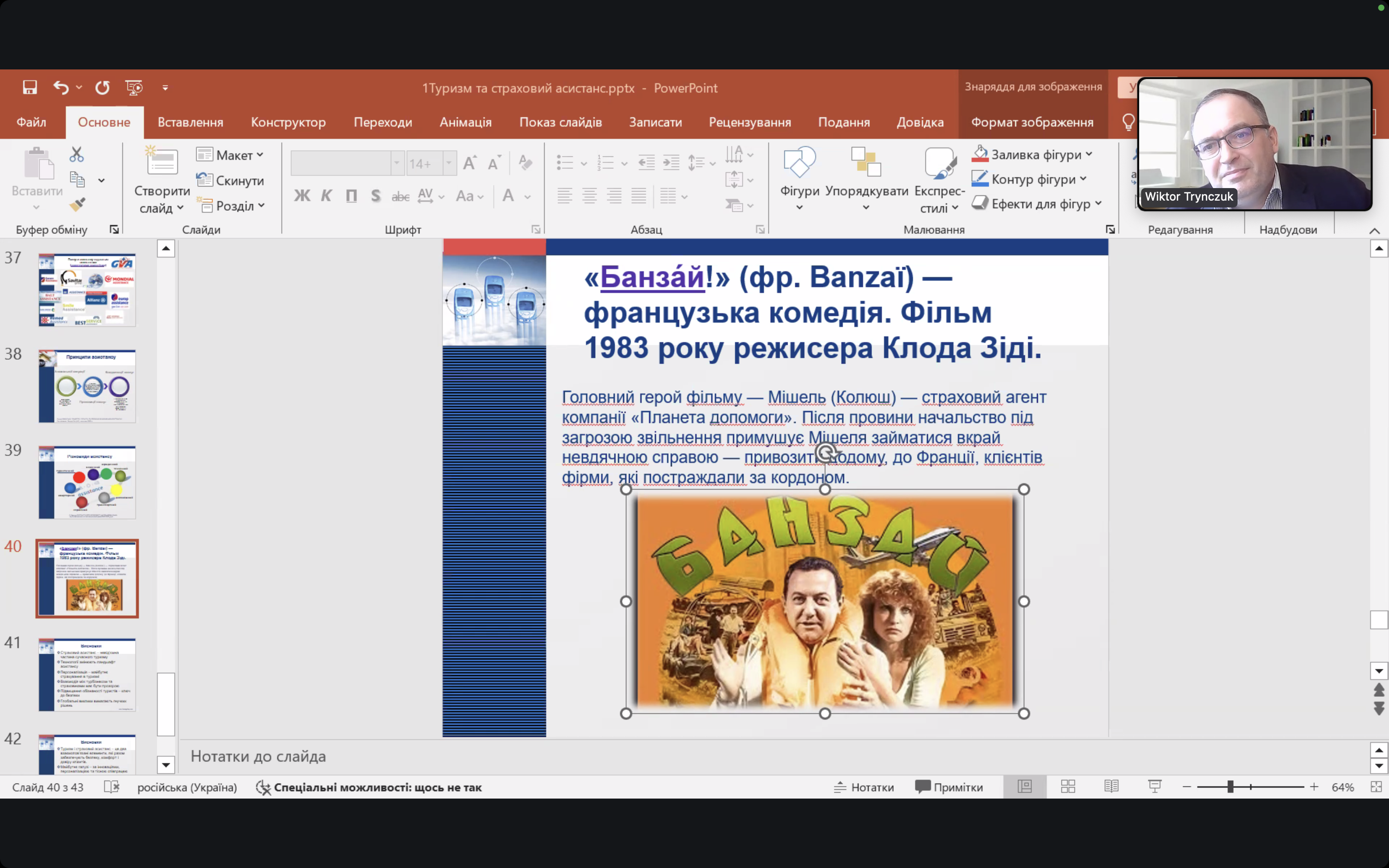Click the Cut scissors icon
The image size is (1389, 868).
76,154
